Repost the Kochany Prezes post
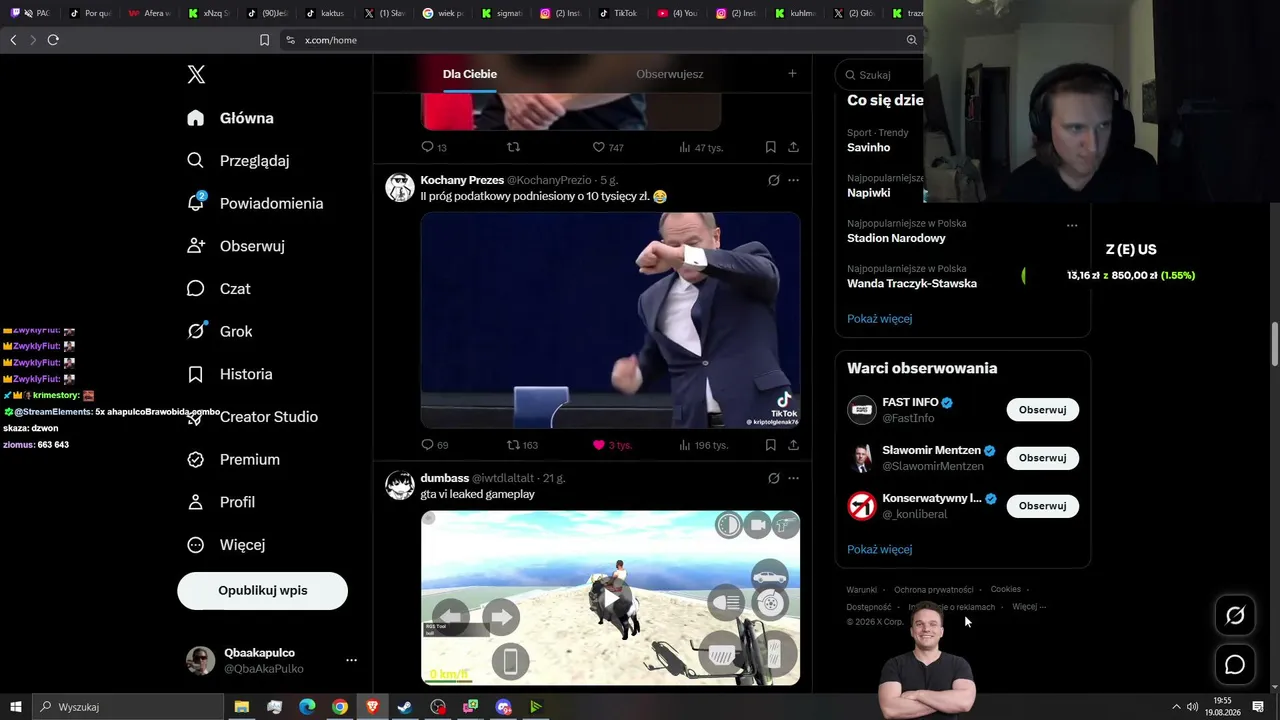 click(x=522, y=445)
